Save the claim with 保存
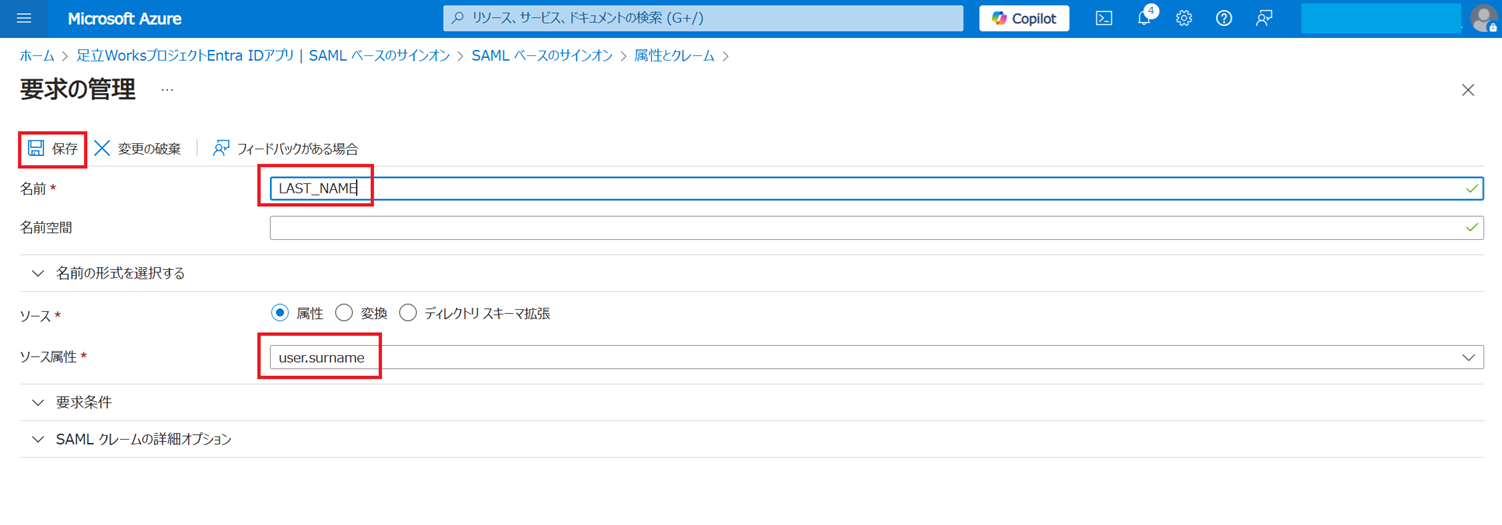Image resolution: width=1502 pixels, height=525 pixels. click(53, 149)
